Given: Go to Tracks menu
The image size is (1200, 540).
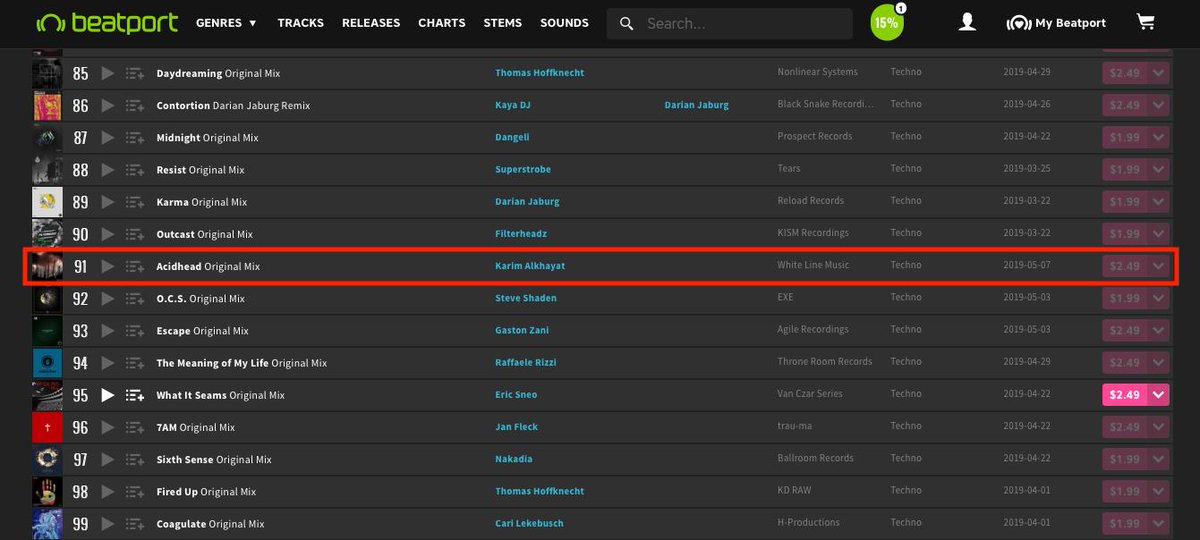Looking at the screenshot, I should (x=299, y=23).
